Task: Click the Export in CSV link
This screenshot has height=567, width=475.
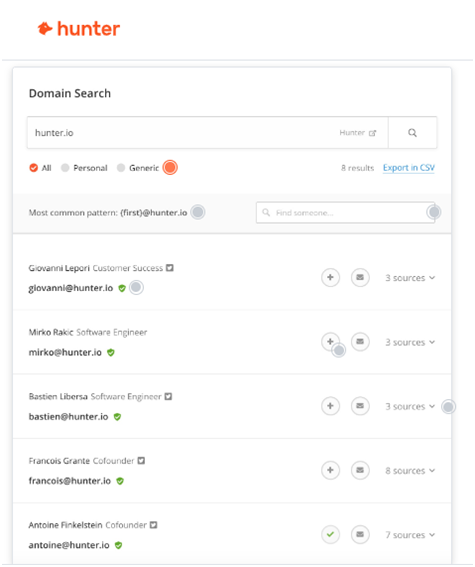Action: [408, 168]
